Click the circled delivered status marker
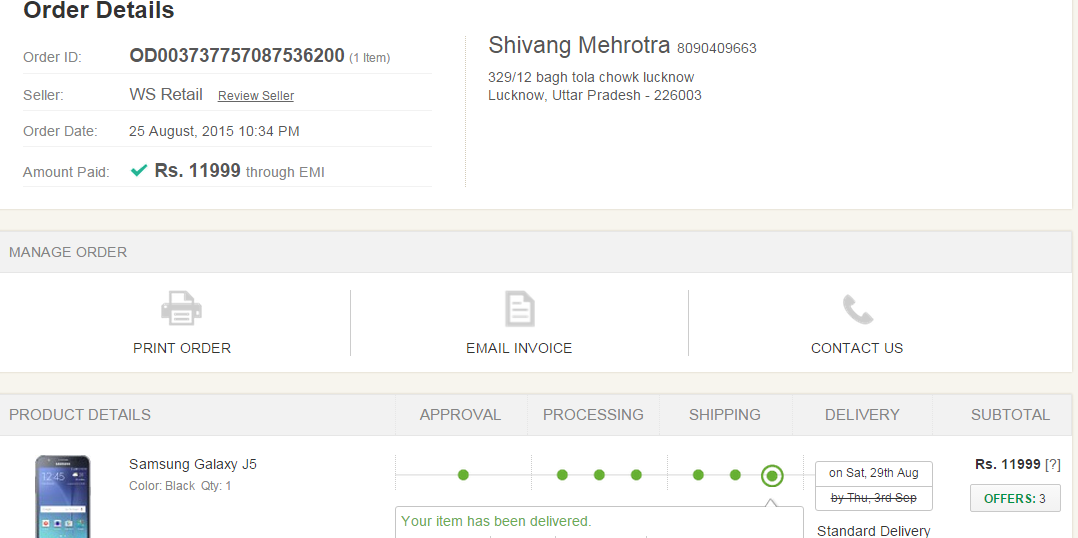This screenshot has width=1078, height=538. (x=772, y=475)
